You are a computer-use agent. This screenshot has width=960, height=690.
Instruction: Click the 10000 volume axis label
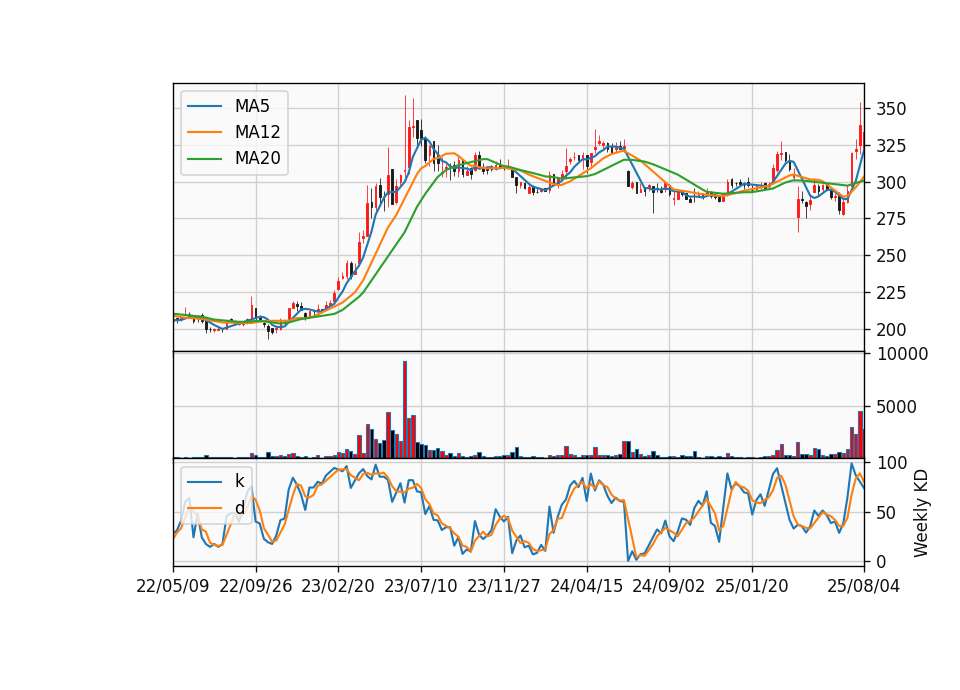902,354
